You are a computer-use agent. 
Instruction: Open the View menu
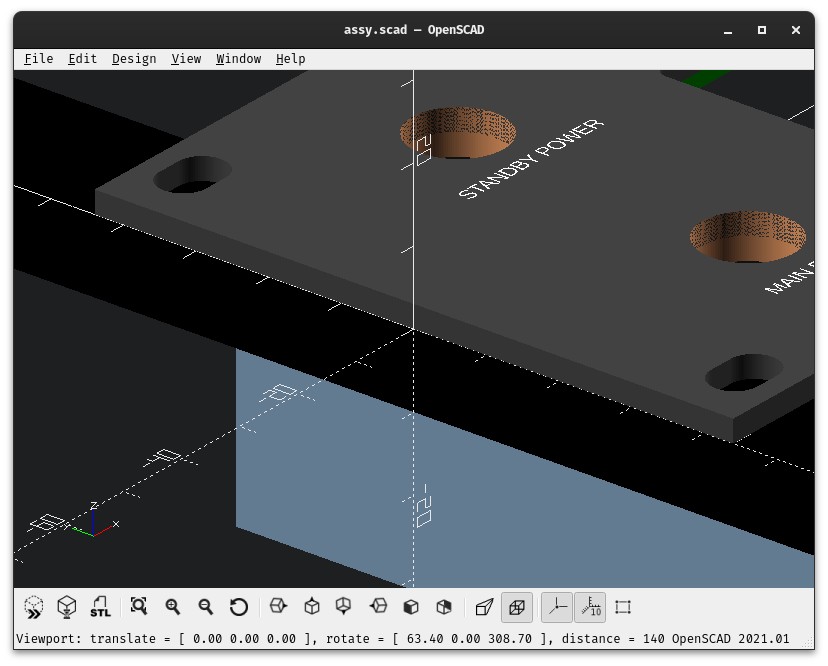tap(186, 58)
